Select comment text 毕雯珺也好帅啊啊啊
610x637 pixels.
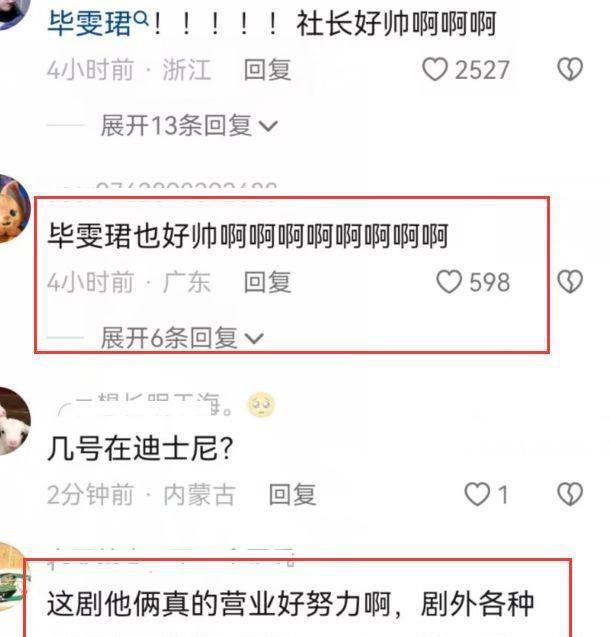pos(248,236)
